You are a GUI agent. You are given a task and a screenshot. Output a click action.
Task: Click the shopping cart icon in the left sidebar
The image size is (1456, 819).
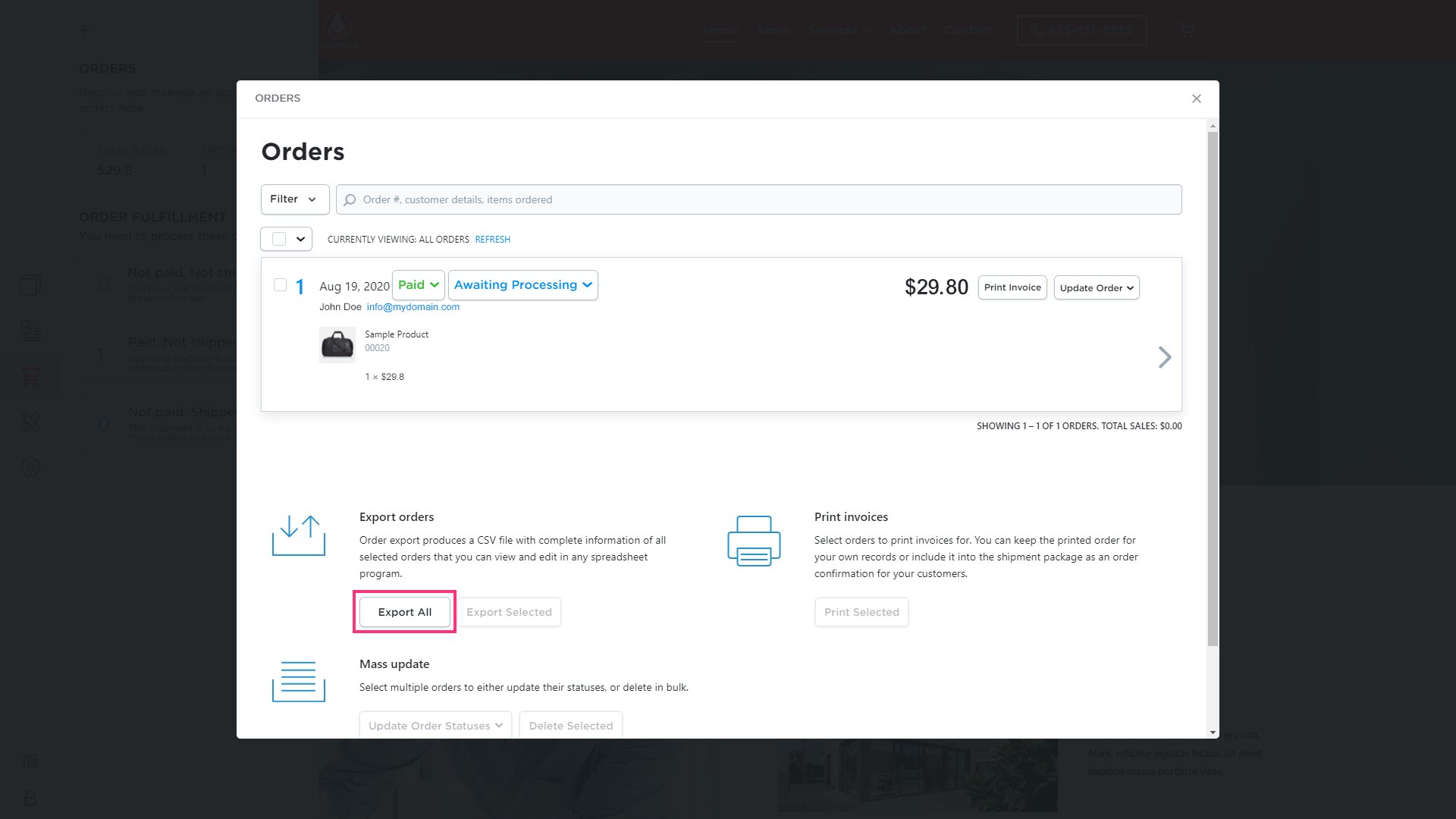pos(30,376)
